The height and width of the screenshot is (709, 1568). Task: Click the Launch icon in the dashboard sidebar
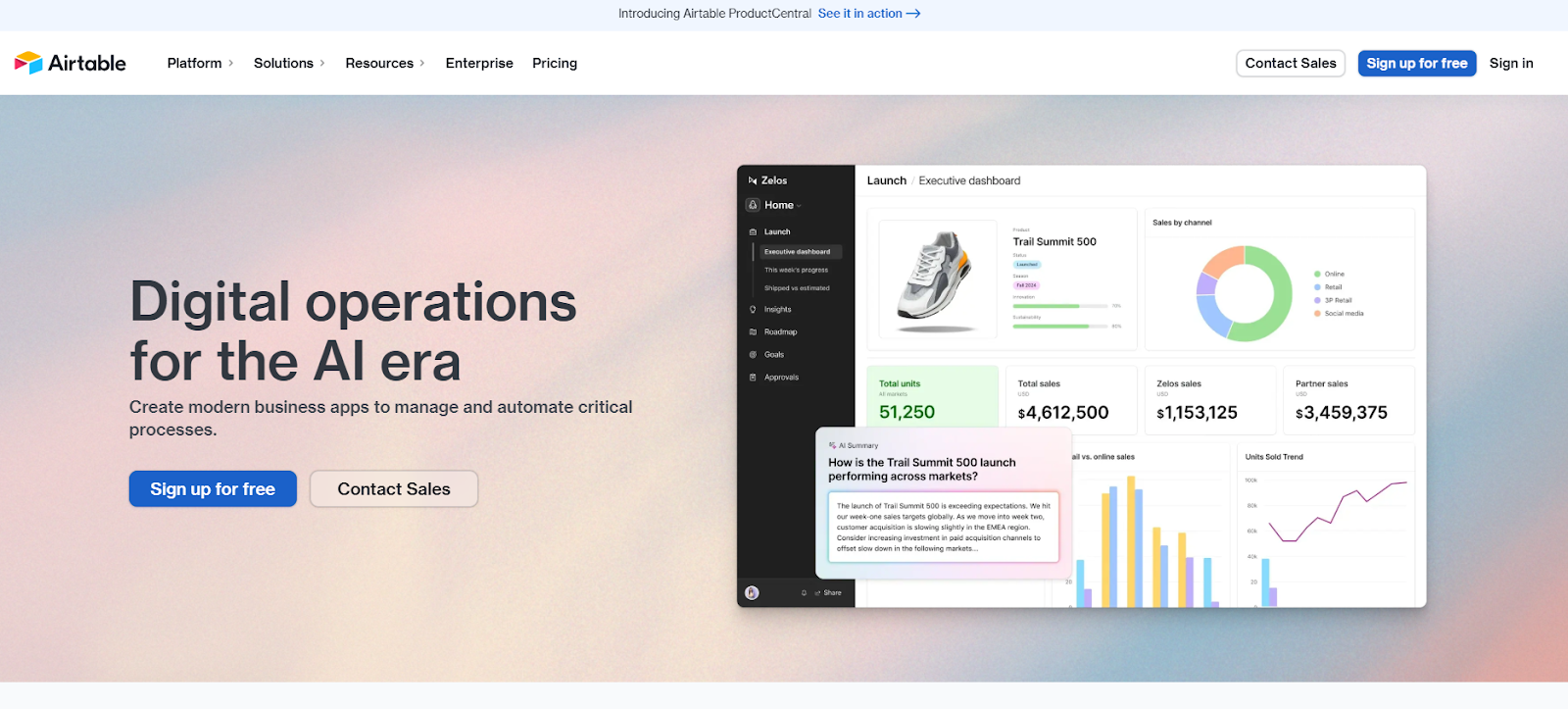point(753,232)
